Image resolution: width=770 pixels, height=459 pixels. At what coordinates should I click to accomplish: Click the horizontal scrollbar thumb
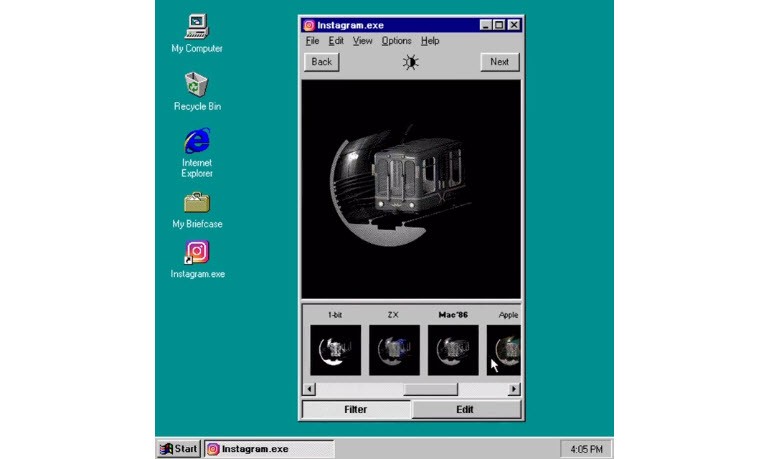[x=430, y=389]
